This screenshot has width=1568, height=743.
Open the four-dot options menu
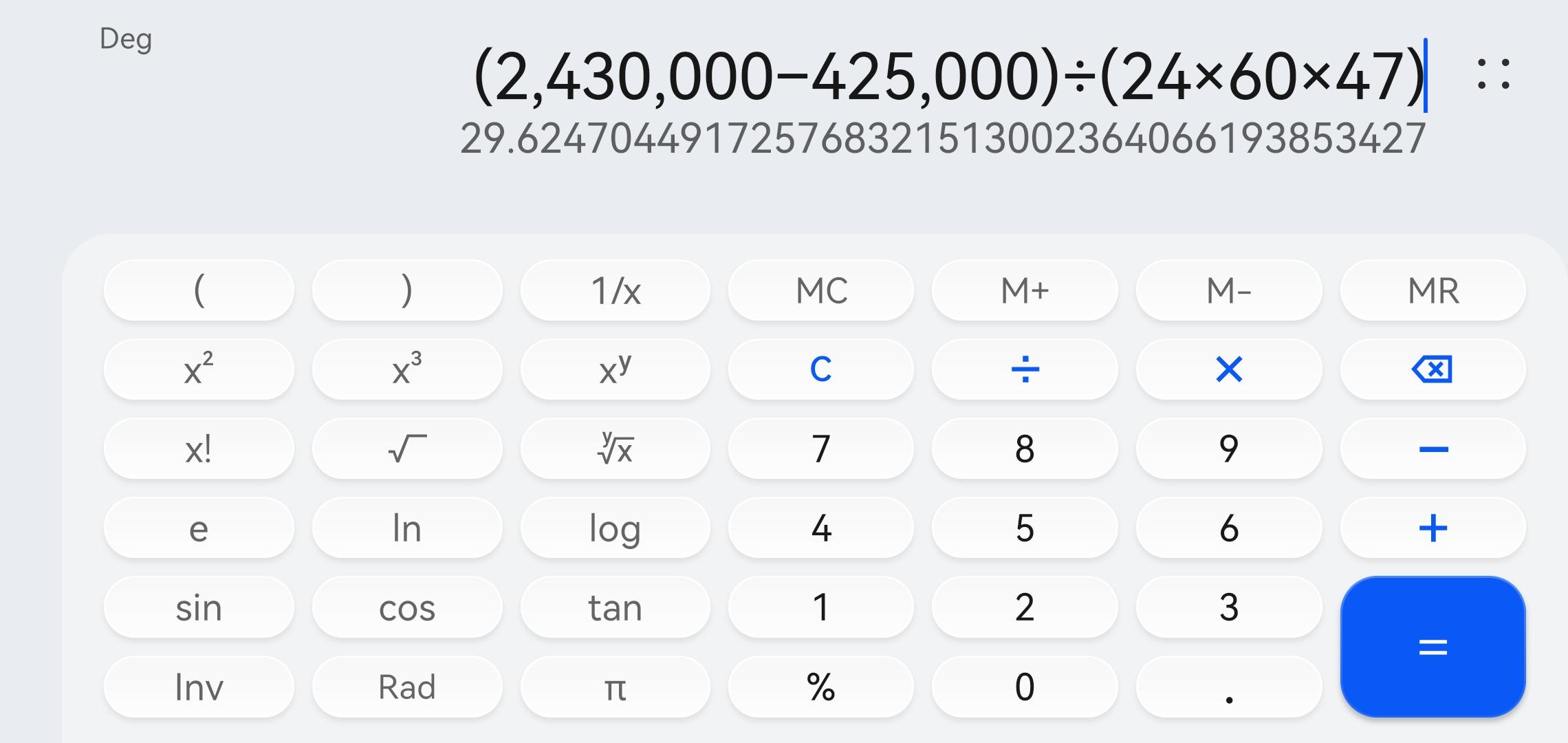tap(1493, 75)
